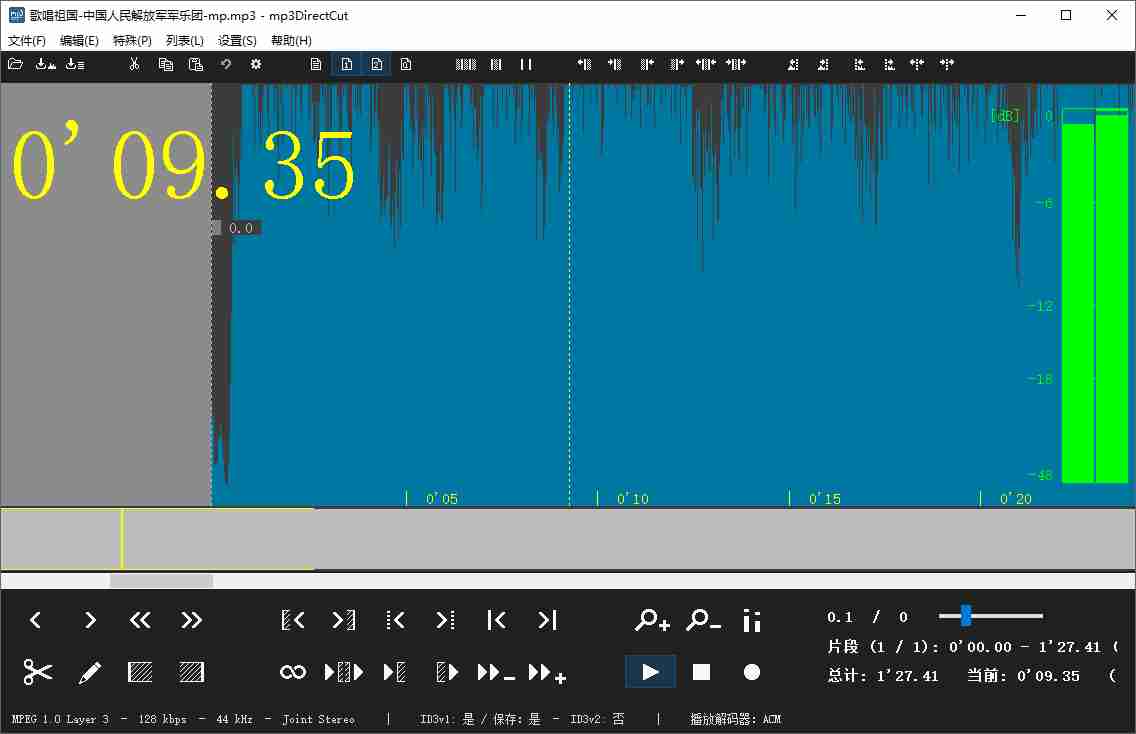The width and height of the screenshot is (1136, 734).
Task: Stop playback with the stop button
Action: (x=701, y=672)
